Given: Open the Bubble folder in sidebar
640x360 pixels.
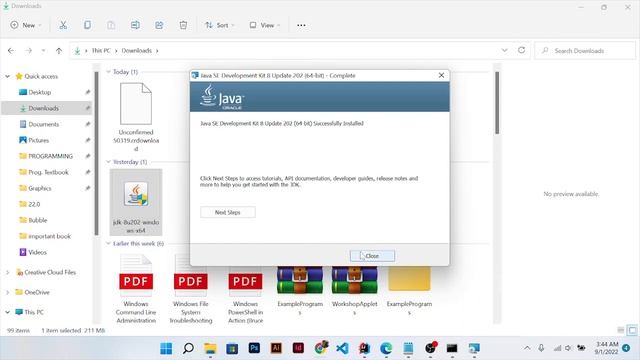Looking at the screenshot, I should pyautogui.click(x=38, y=220).
